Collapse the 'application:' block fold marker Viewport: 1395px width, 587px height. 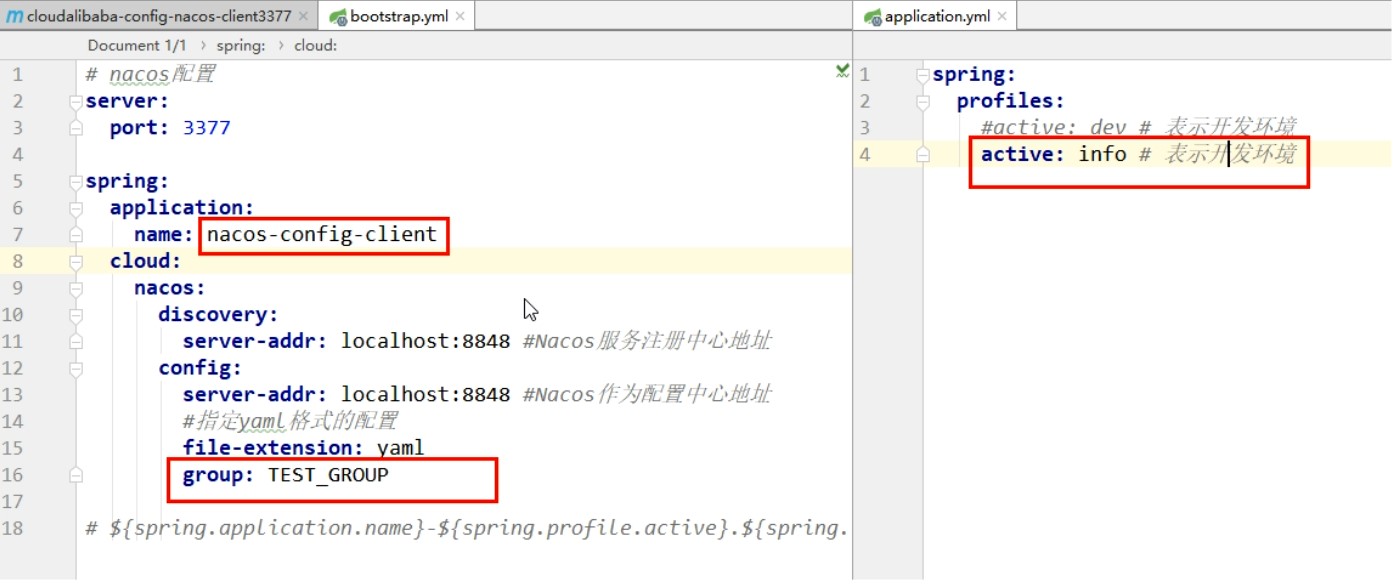76,208
